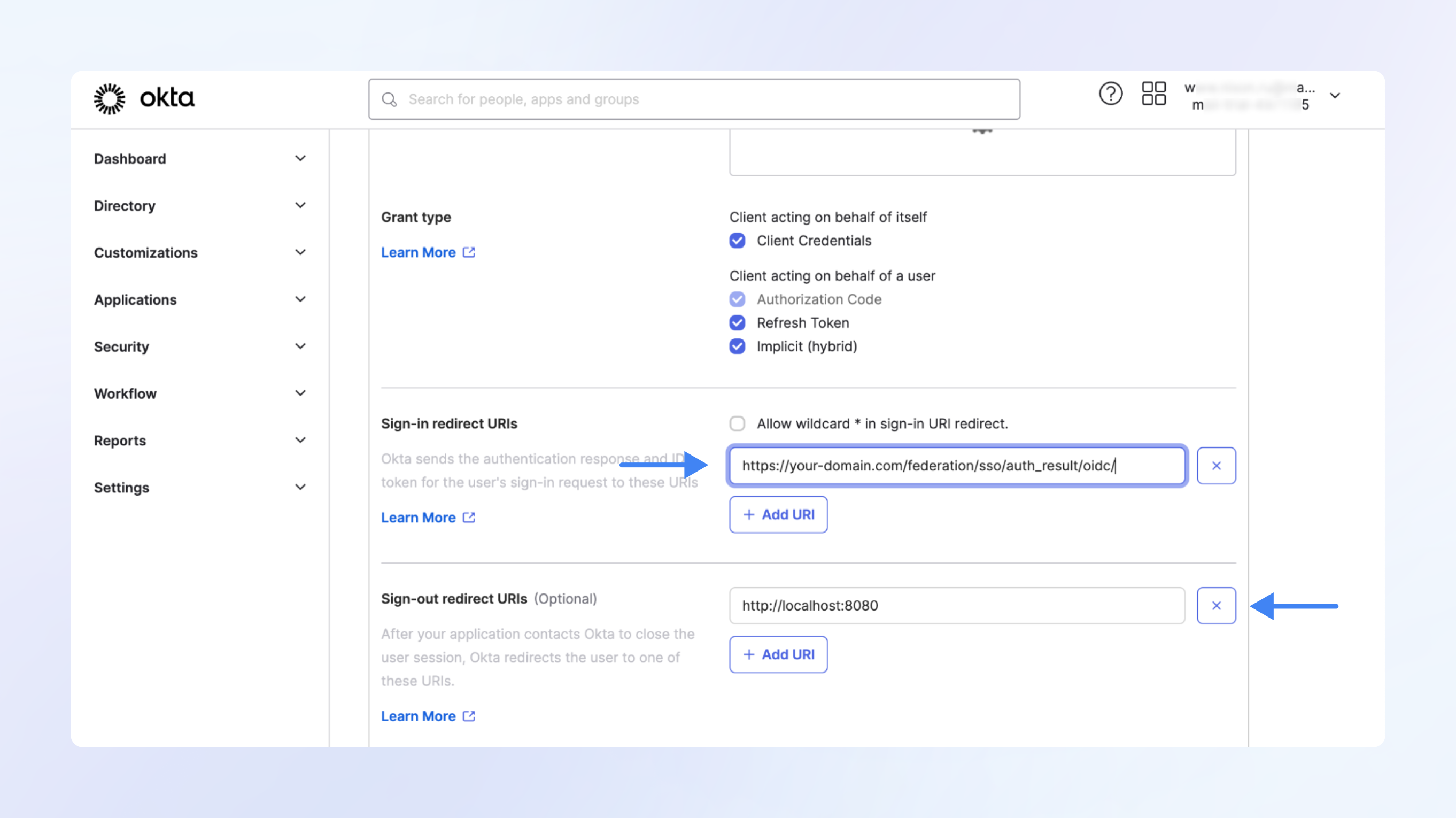This screenshot has height=818, width=1456.
Task: Click external link icon beside Grant type Learn More
Action: (x=469, y=252)
